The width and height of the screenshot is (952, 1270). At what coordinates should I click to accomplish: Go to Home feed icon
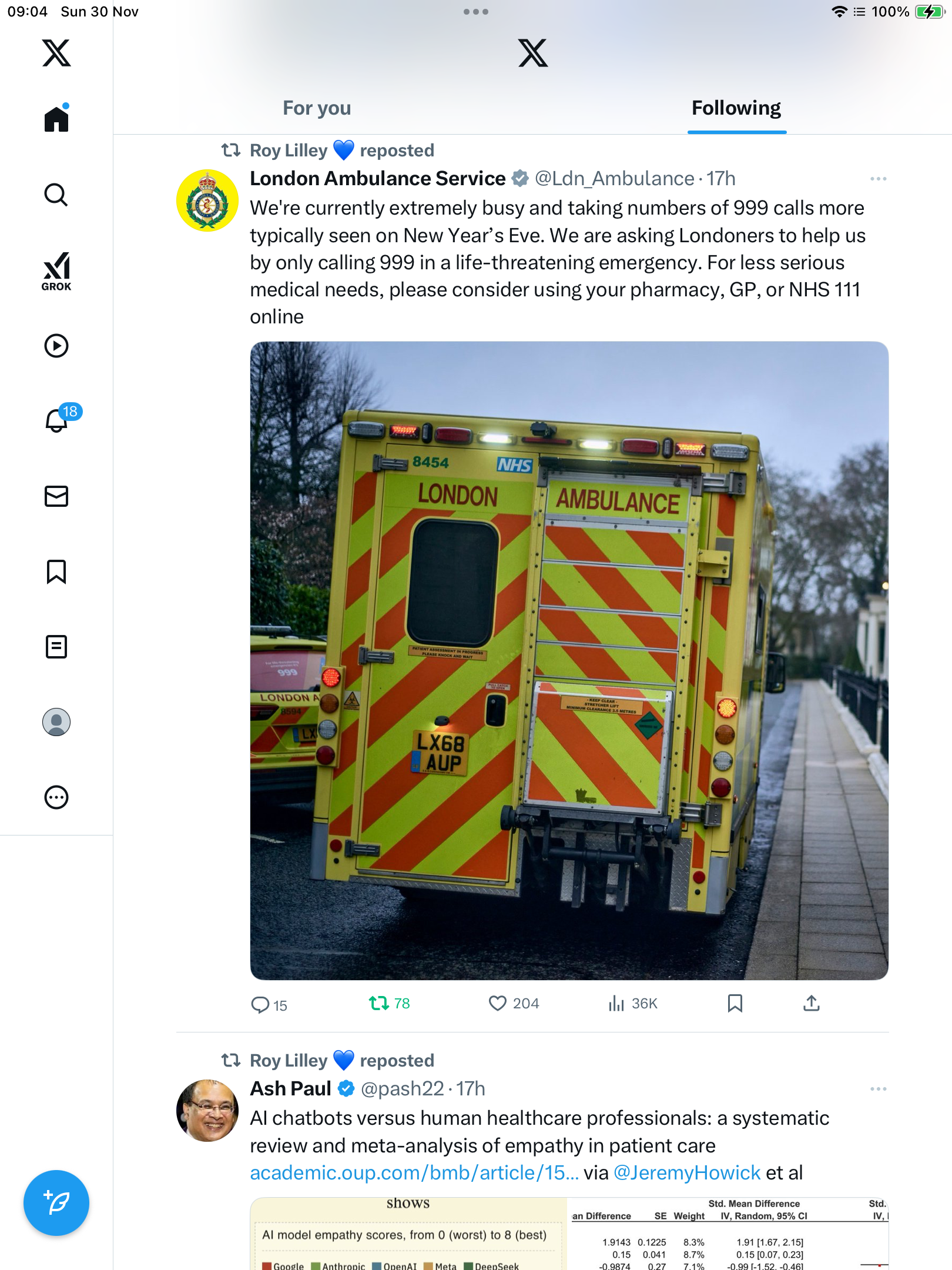[56, 119]
